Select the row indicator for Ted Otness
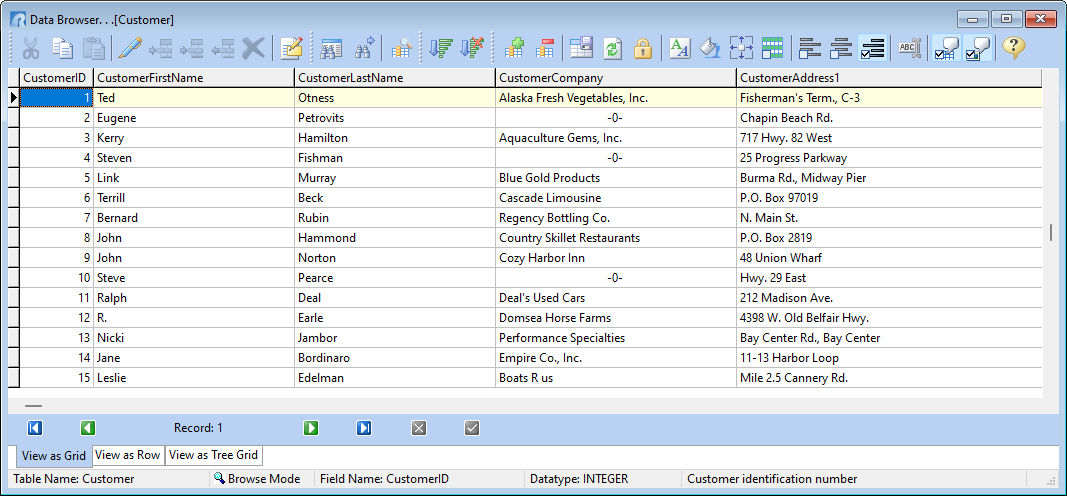Image resolution: width=1067 pixels, height=496 pixels. [x=14, y=98]
